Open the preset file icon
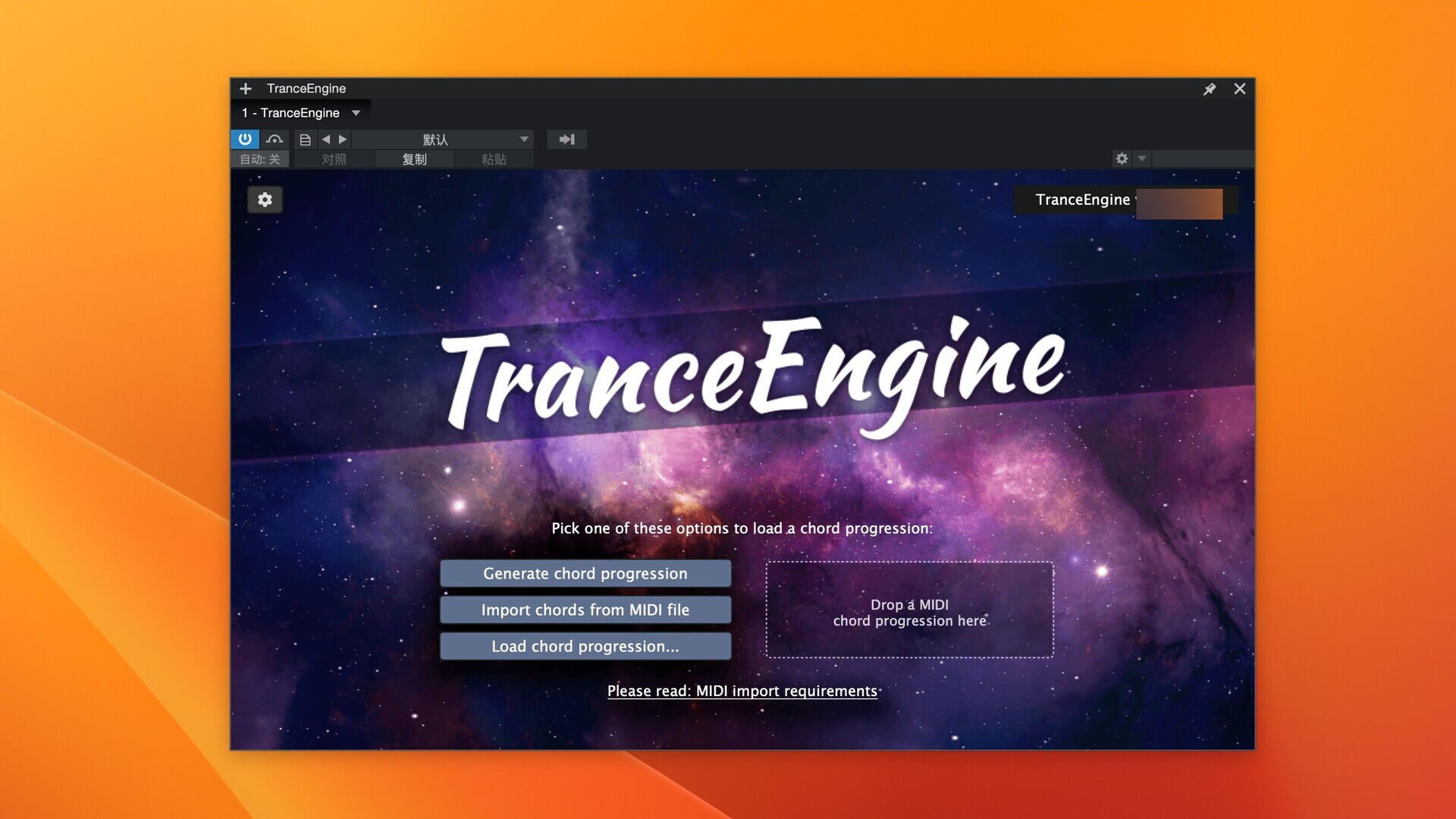 [x=305, y=140]
